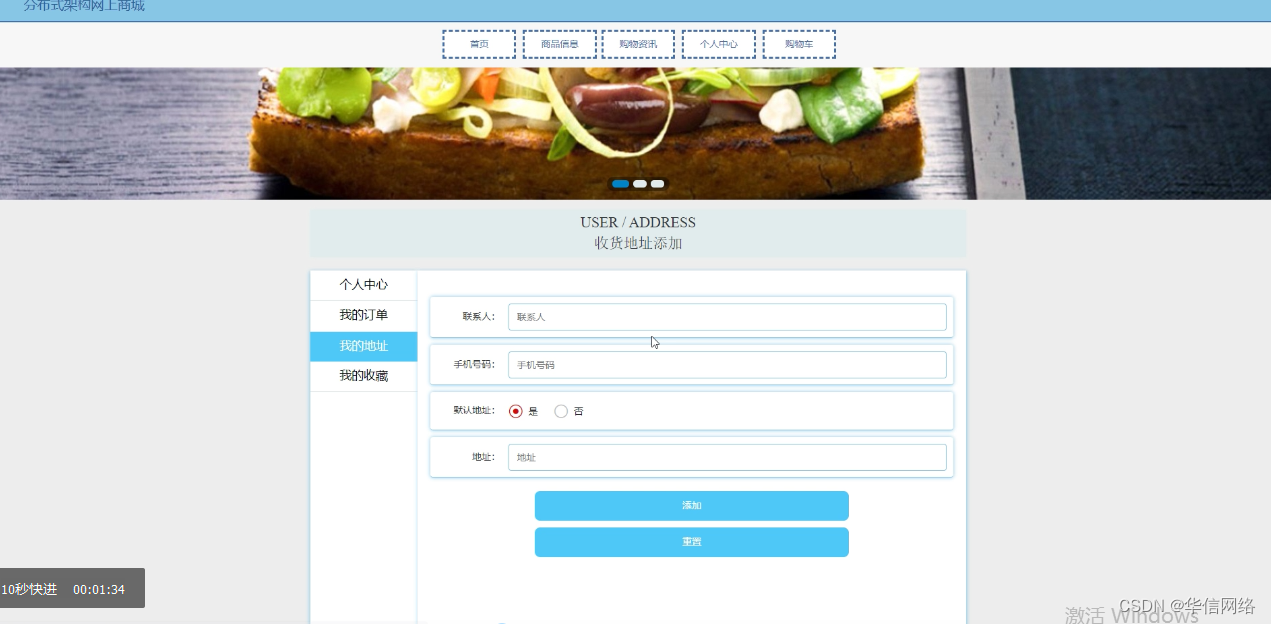Select the first carousel indicator dot
Screen dimensions: 1271x624
(620, 184)
